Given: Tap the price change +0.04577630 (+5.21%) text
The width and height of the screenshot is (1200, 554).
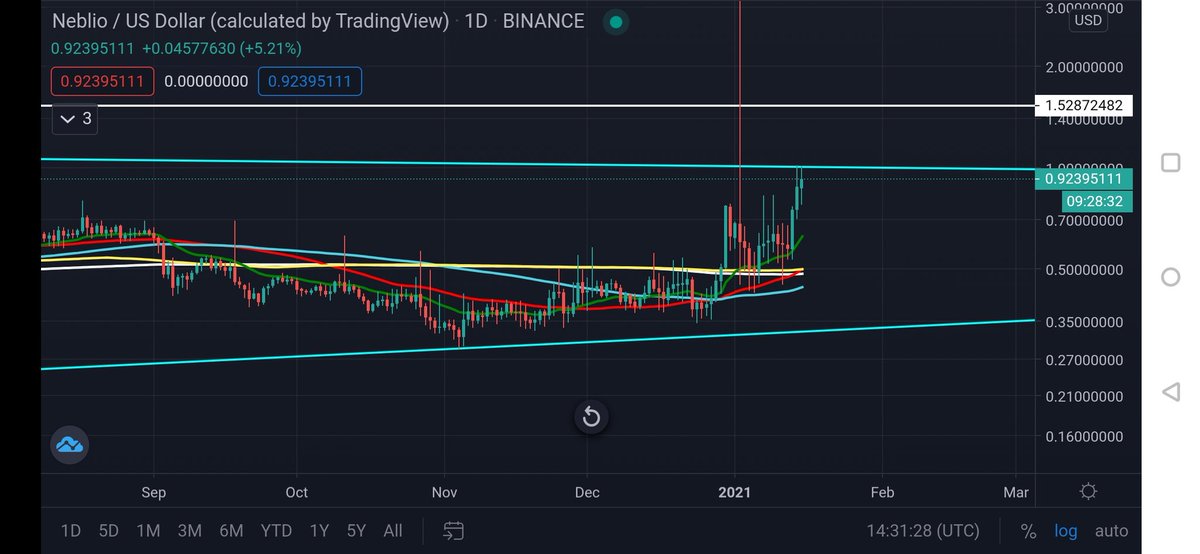Looking at the screenshot, I should [222, 48].
